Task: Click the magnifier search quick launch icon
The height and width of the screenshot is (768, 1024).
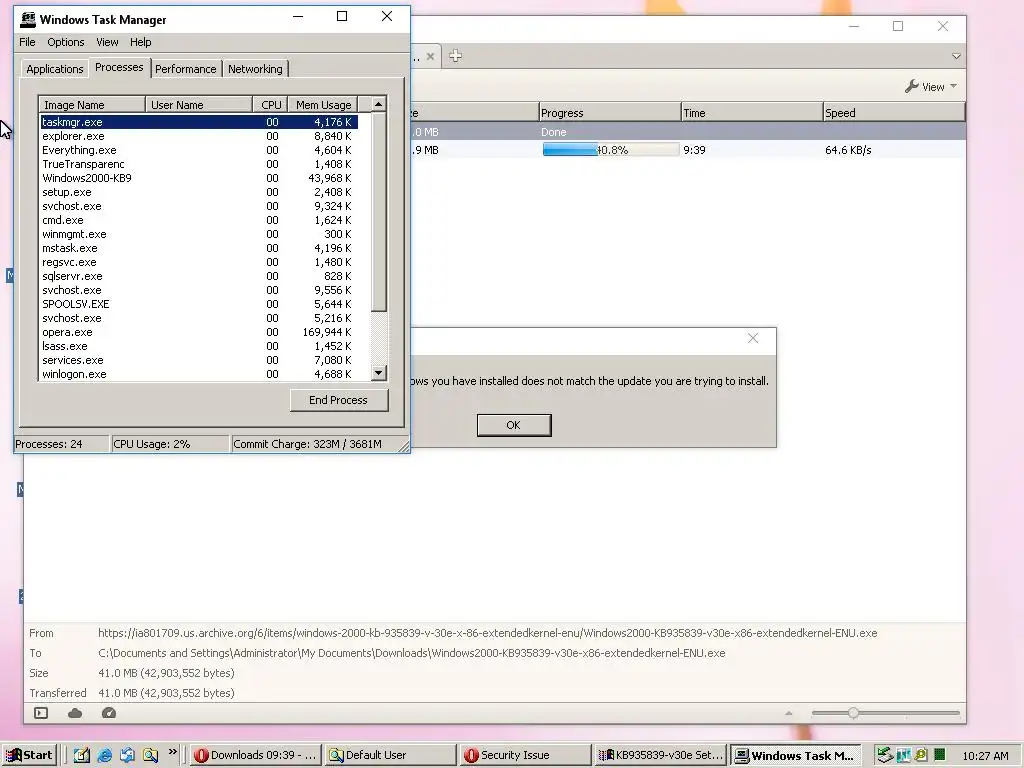Action: [x=151, y=756]
